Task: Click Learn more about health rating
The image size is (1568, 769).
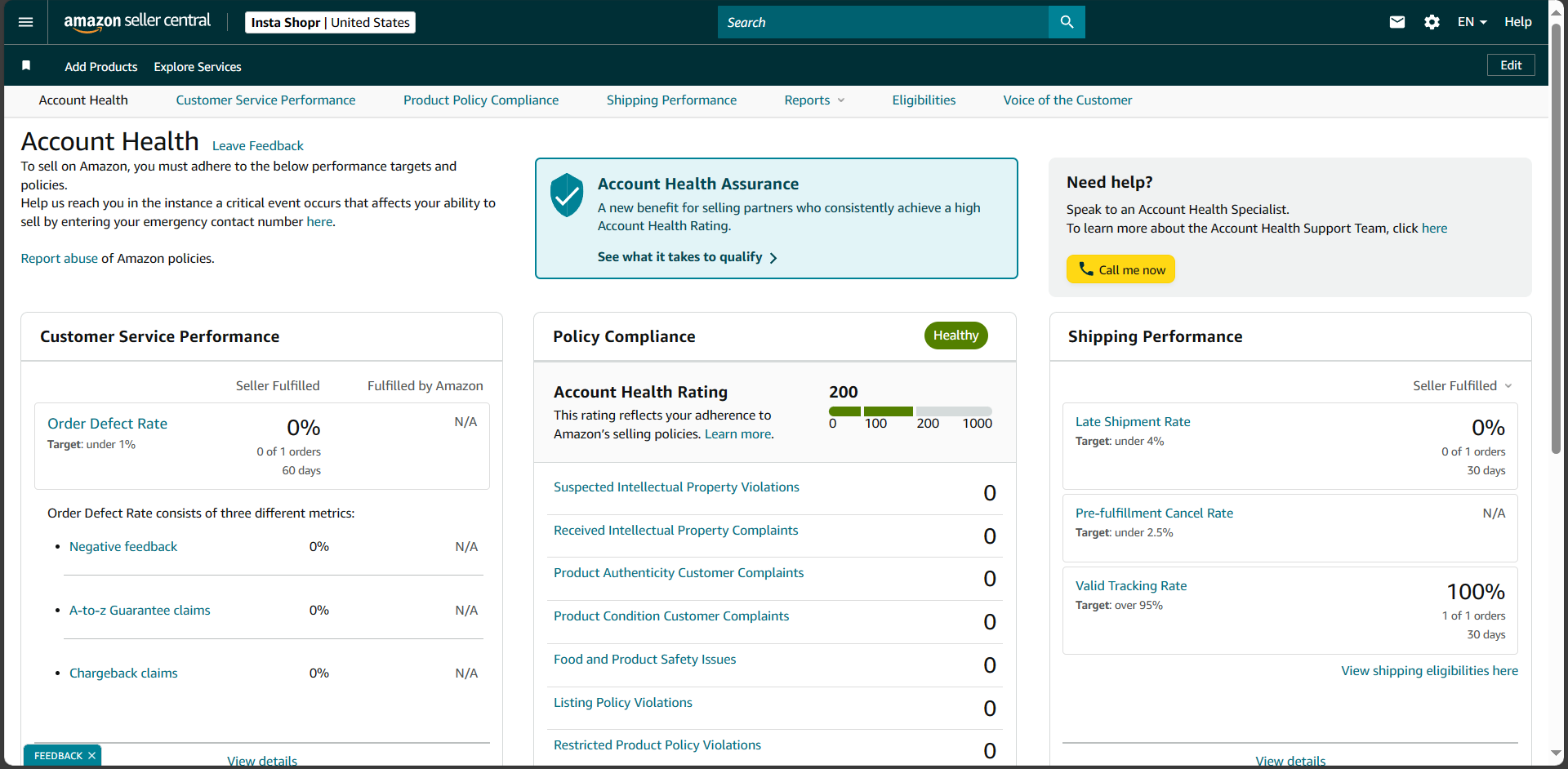Action: point(737,434)
